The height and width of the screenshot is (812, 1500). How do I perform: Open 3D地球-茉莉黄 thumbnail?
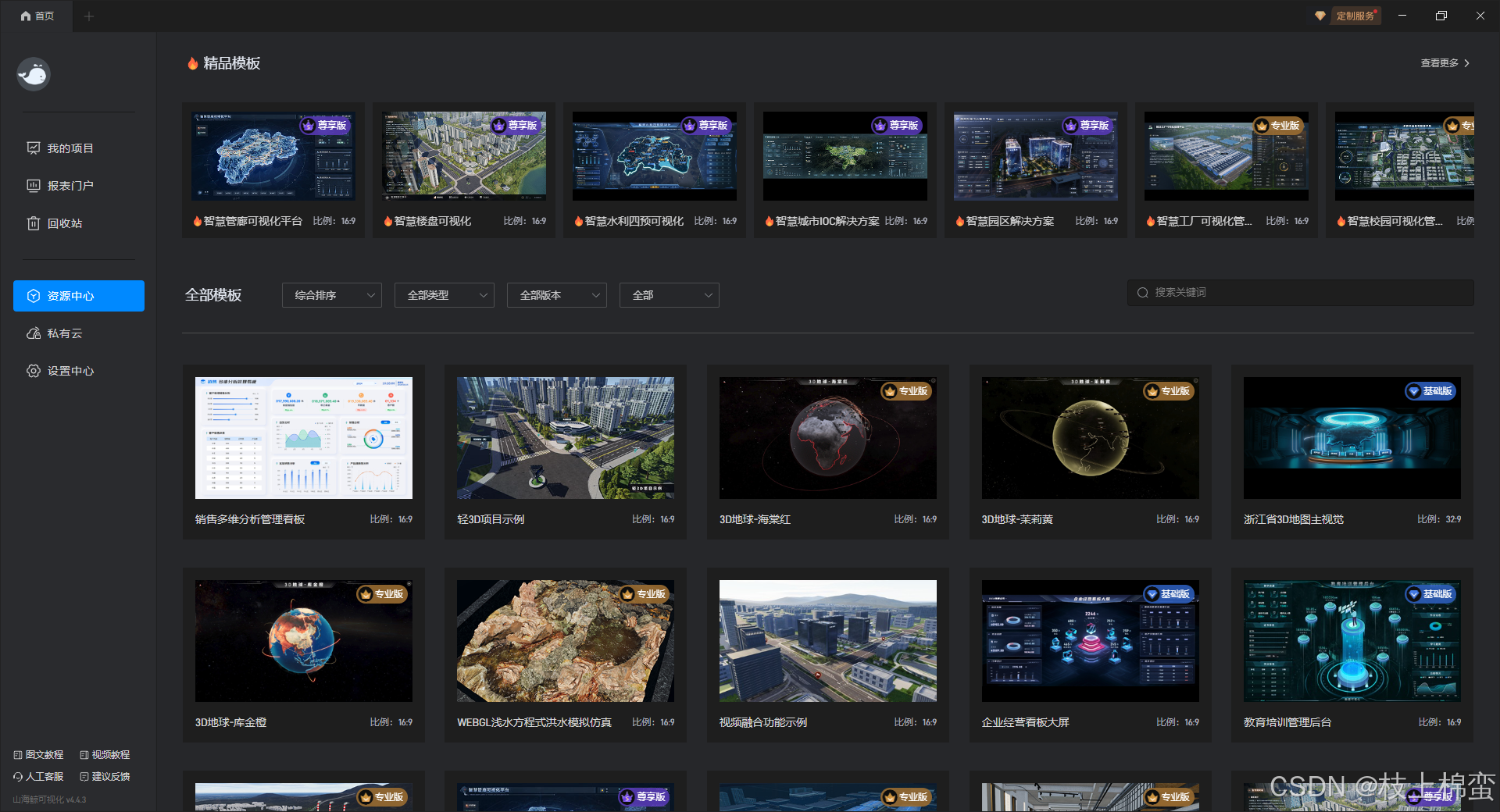click(1090, 438)
